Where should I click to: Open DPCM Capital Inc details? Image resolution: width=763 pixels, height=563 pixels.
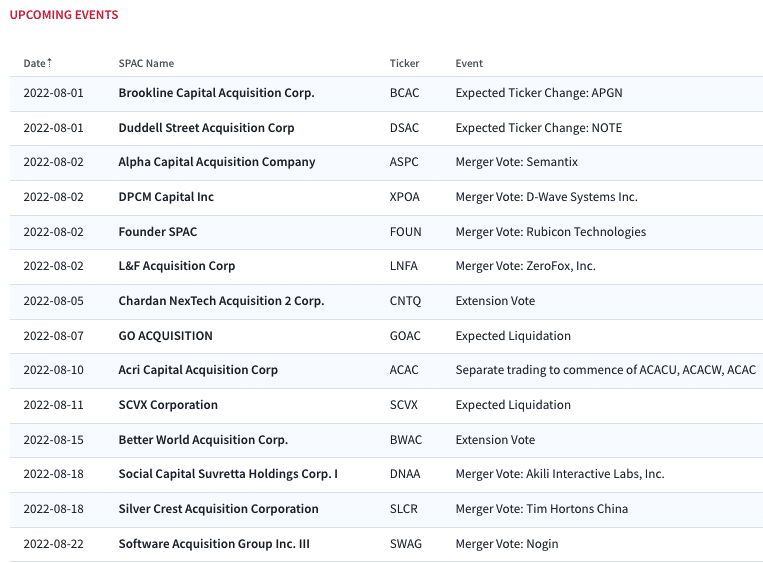166,197
